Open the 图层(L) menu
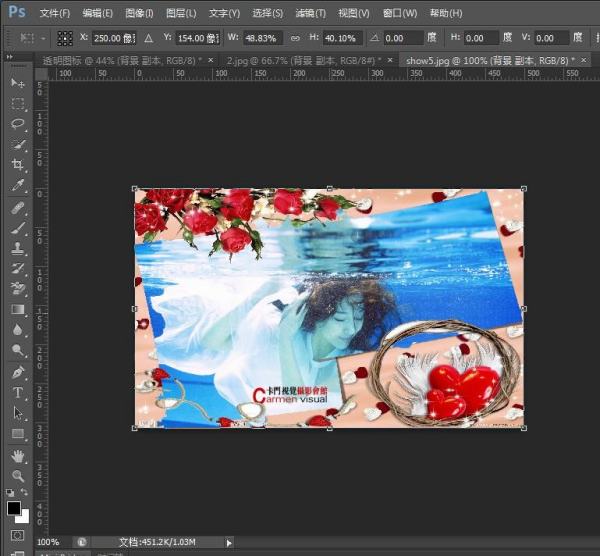This screenshot has width=600, height=556. pos(181,13)
